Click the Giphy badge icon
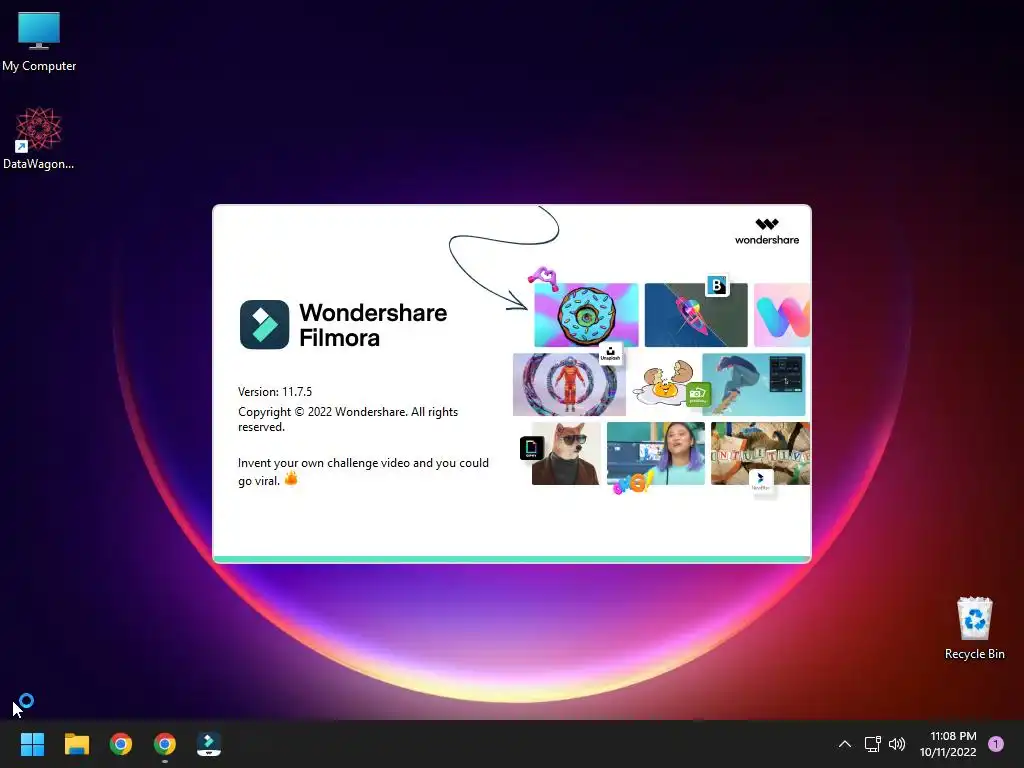Image resolution: width=1024 pixels, height=768 pixels. tap(532, 449)
